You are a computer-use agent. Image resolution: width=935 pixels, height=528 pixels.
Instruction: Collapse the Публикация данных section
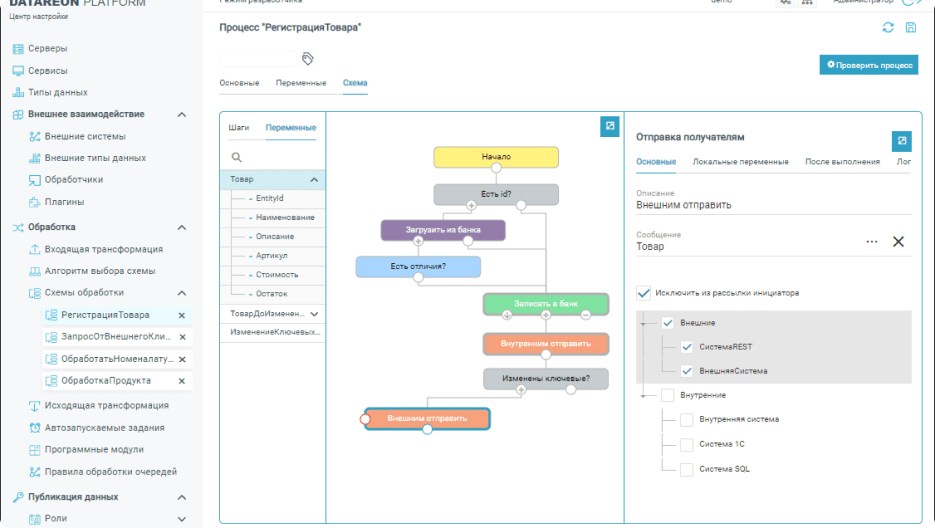[x=182, y=497]
